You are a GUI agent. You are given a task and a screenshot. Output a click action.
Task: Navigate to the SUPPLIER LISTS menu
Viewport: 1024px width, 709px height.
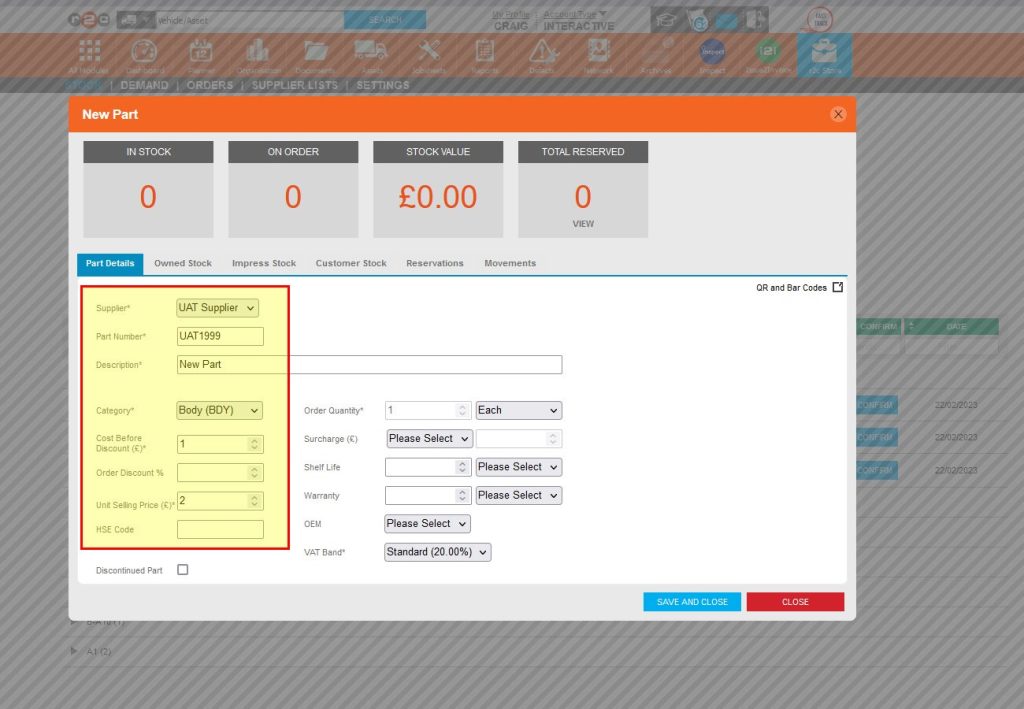tap(295, 85)
